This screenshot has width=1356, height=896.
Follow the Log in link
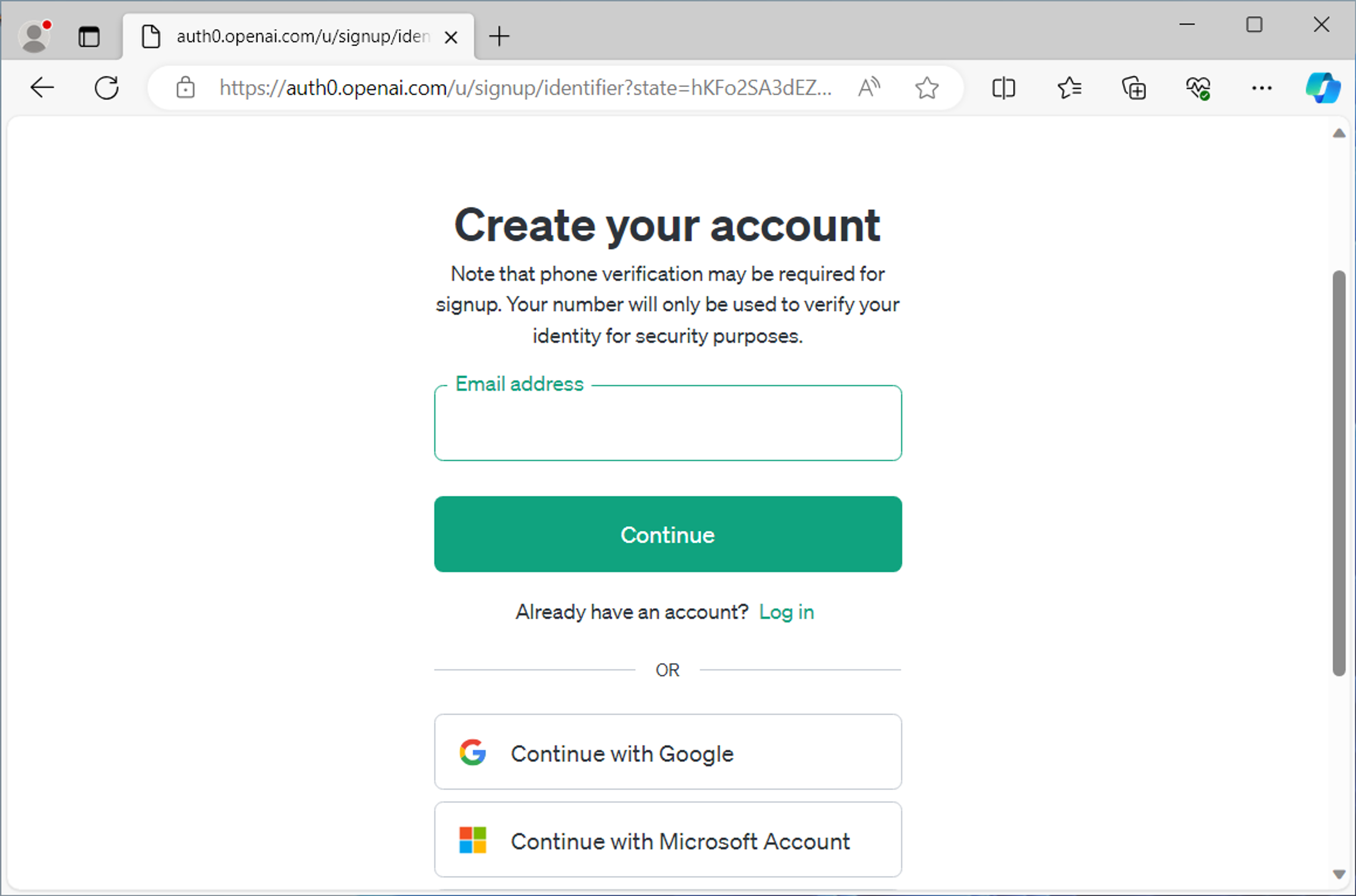[x=786, y=613]
